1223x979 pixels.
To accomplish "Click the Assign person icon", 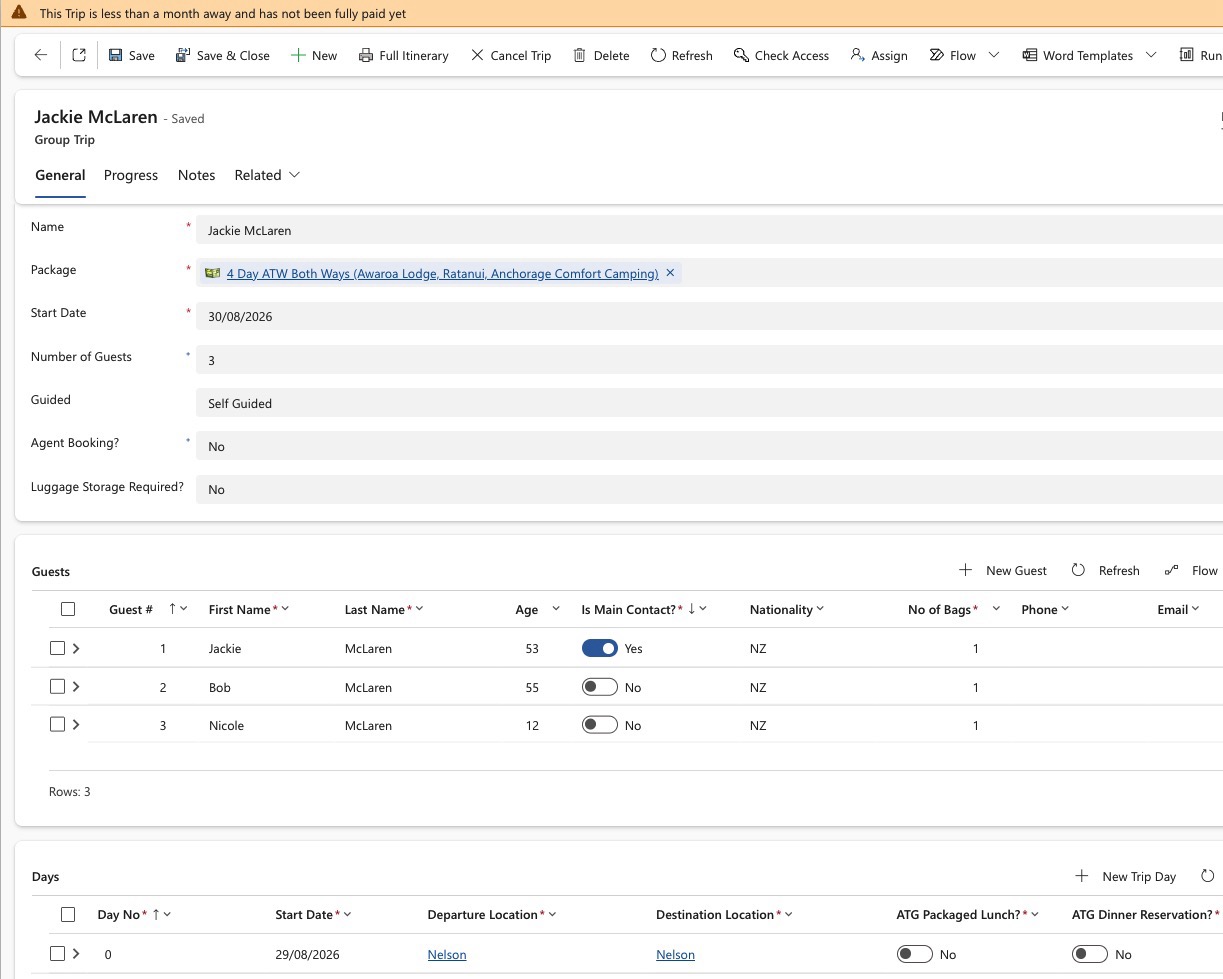I will coord(857,55).
